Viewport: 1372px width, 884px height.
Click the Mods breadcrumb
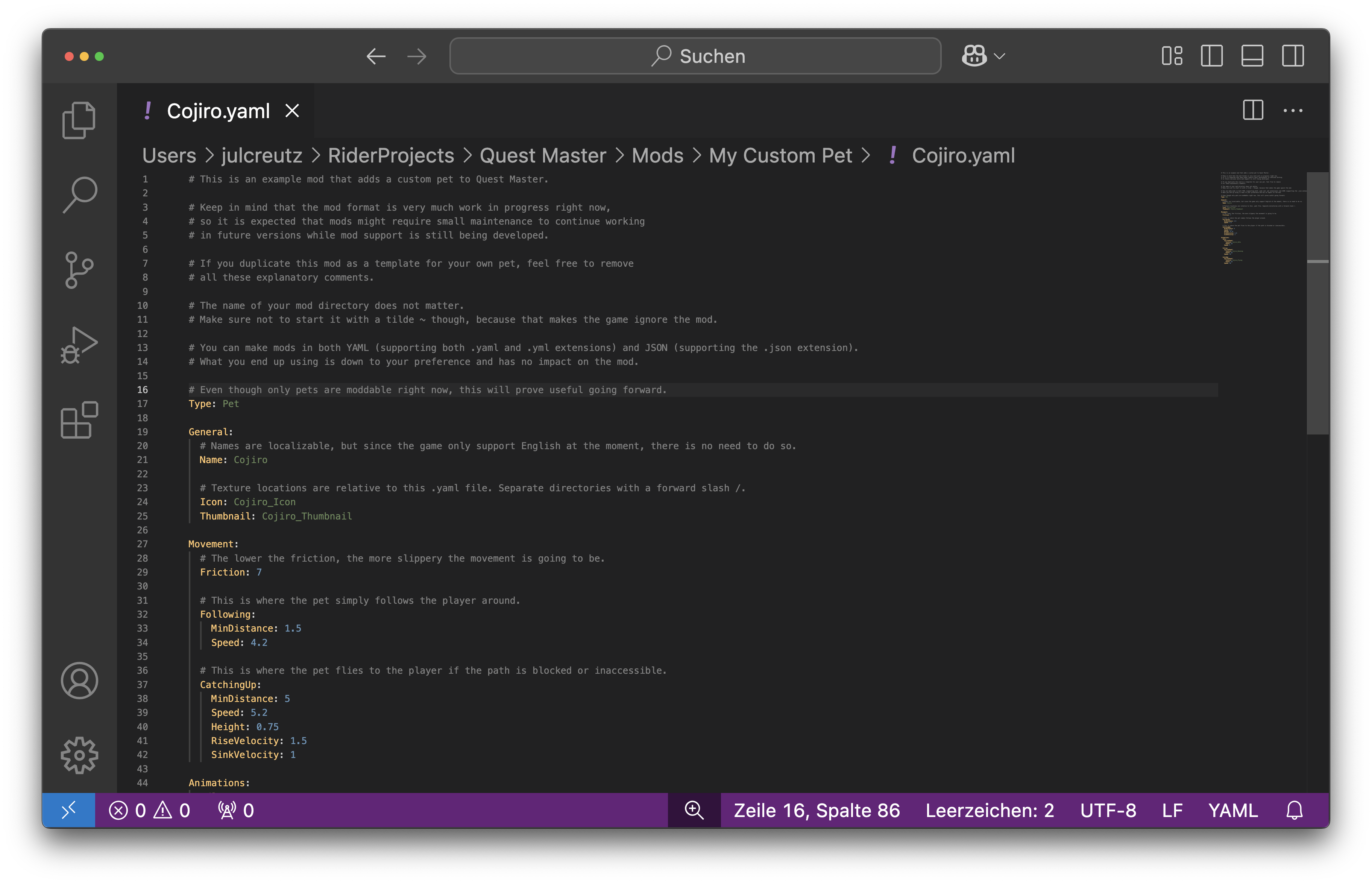point(657,156)
